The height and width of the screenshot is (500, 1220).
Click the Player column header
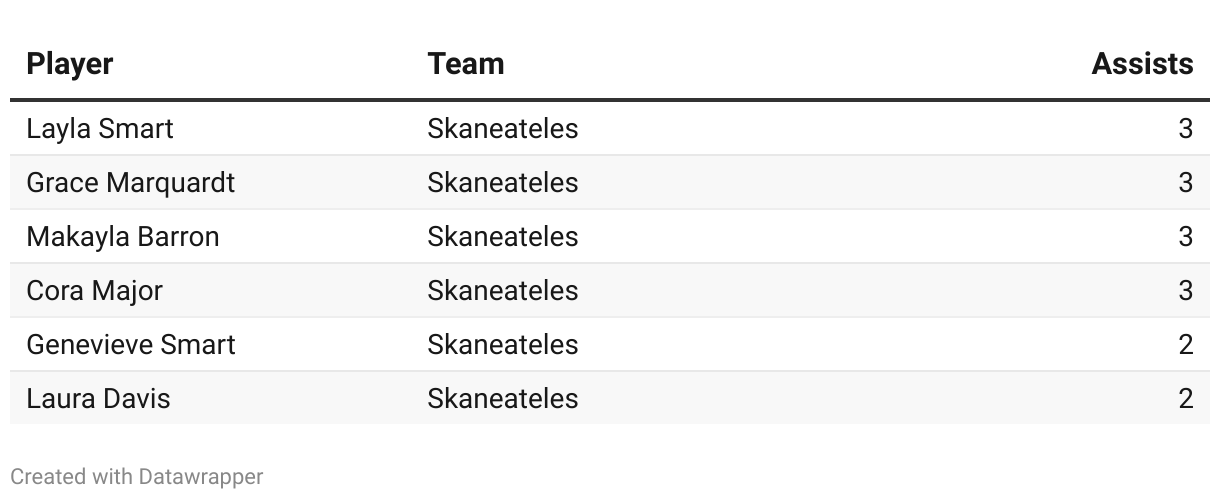click(x=70, y=64)
